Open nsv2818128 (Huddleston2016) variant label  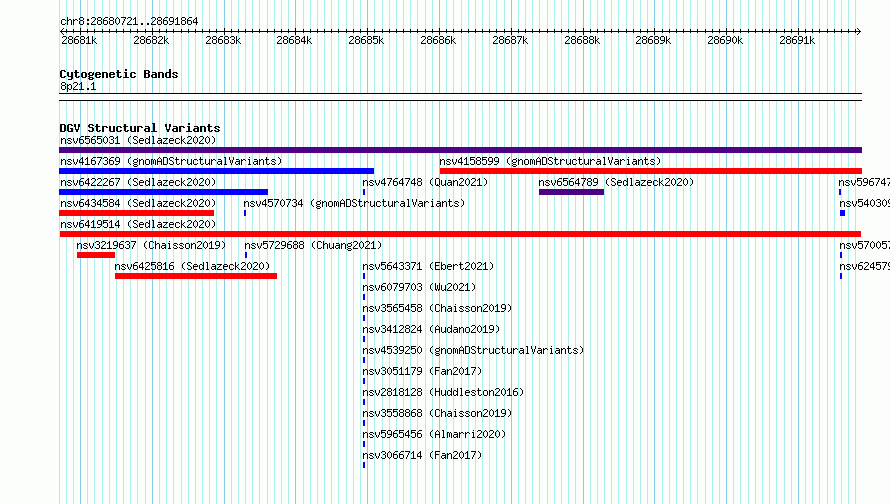(443, 392)
